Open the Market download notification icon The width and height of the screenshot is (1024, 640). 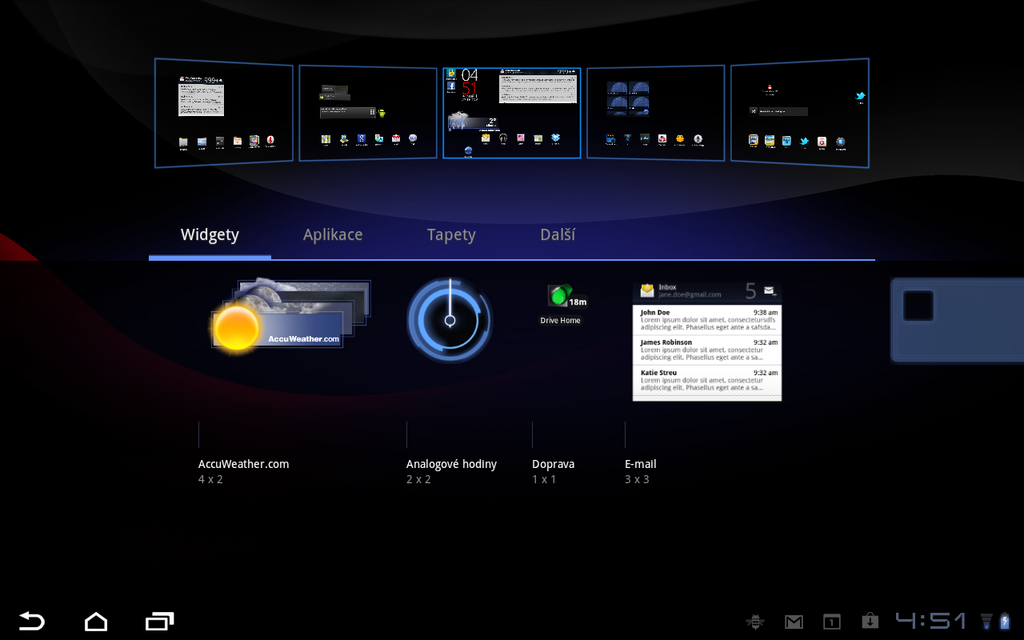(x=869, y=622)
